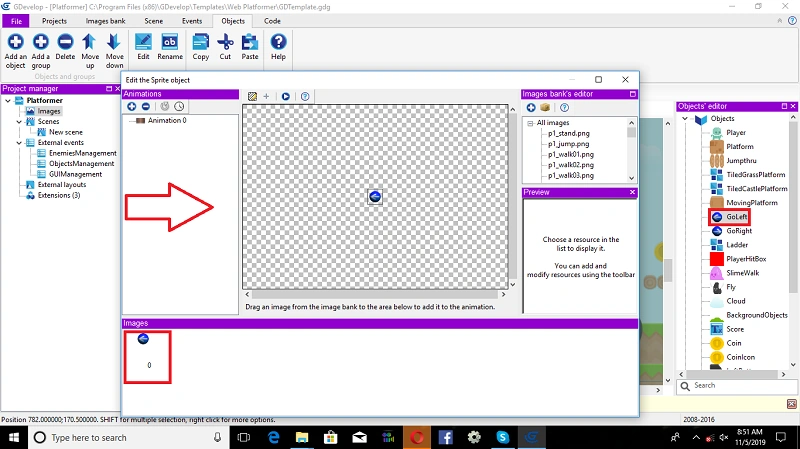The image size is (800, 449).
Task: Click the Add an object ribbon icon
Action: (x=15, y=42)
